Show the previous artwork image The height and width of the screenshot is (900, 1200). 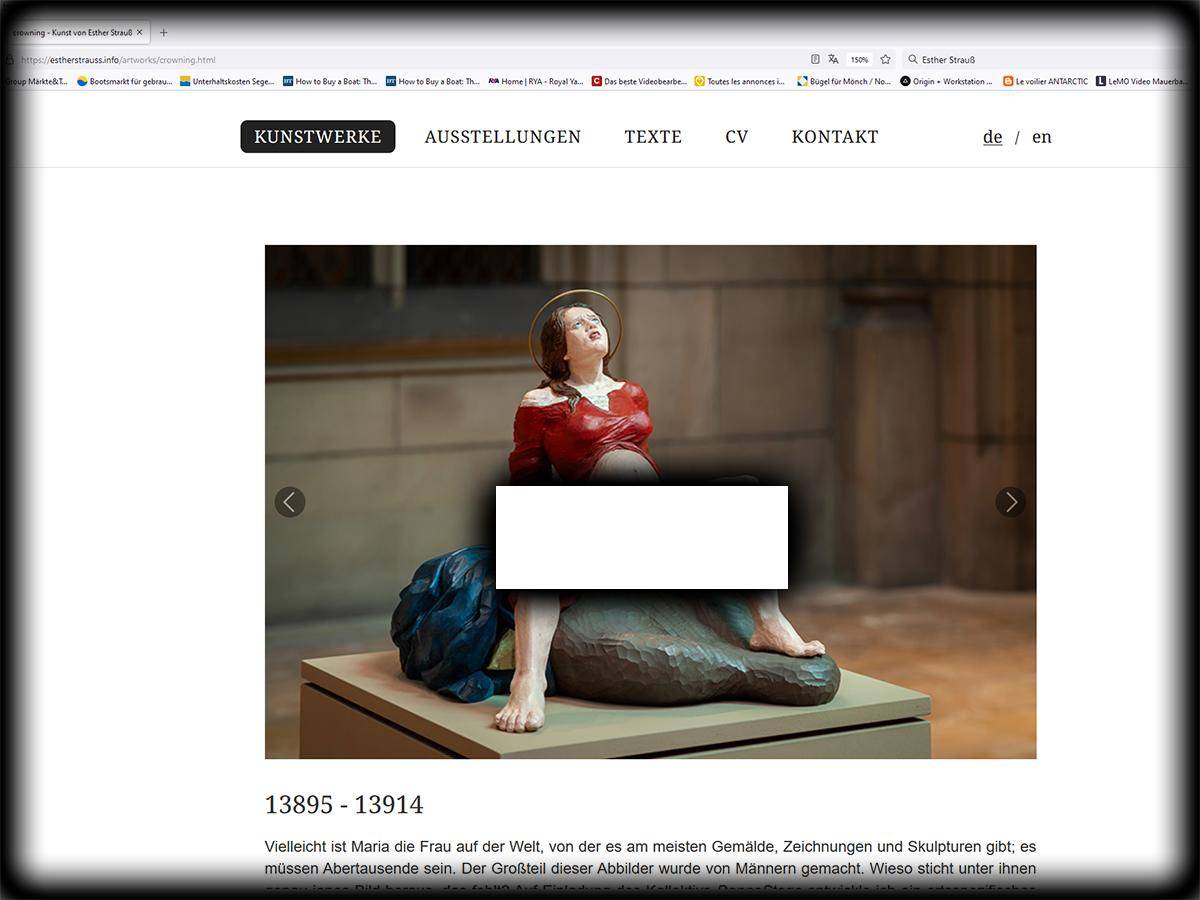tap(290, 502)
